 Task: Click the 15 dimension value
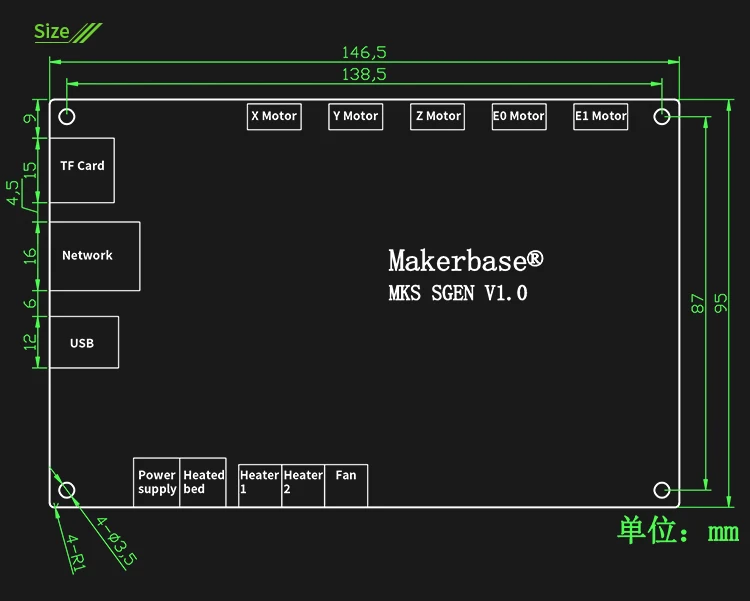pyautogui.click(x=30, y=170)
